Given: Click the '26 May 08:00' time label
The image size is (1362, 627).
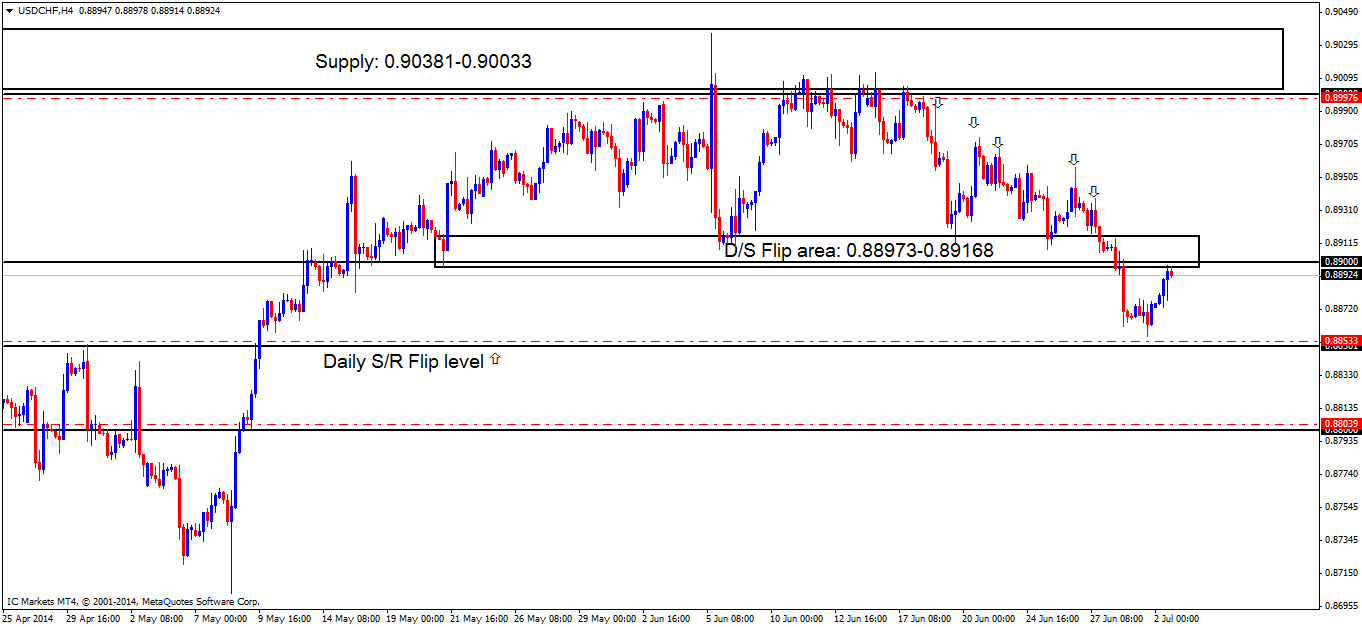Looking at the screenshot, I should (x=541, y=618).
